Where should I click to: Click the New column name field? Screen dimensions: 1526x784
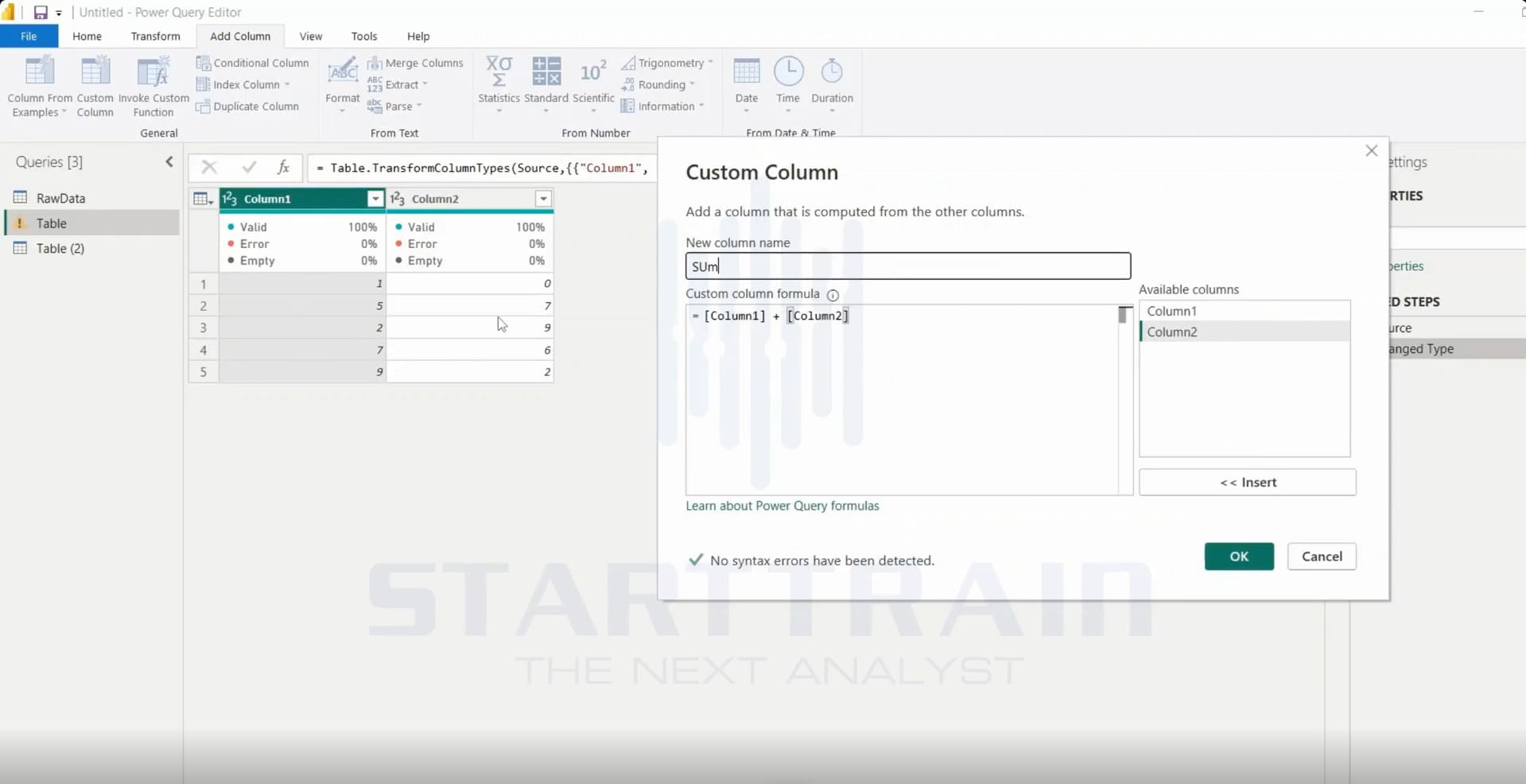coord(908,266)
